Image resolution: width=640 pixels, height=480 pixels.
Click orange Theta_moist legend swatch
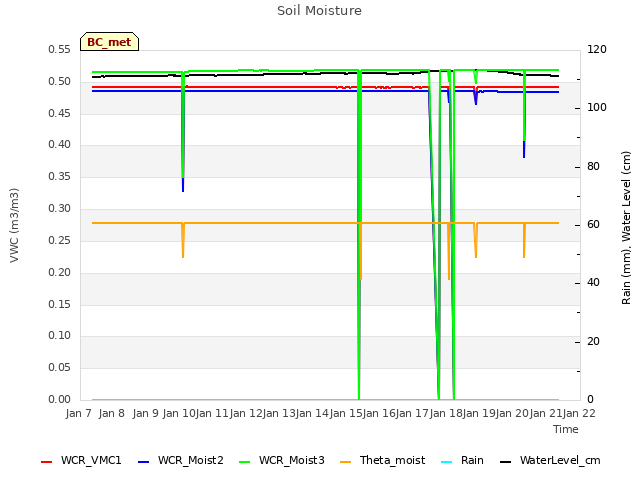point(345,462)
